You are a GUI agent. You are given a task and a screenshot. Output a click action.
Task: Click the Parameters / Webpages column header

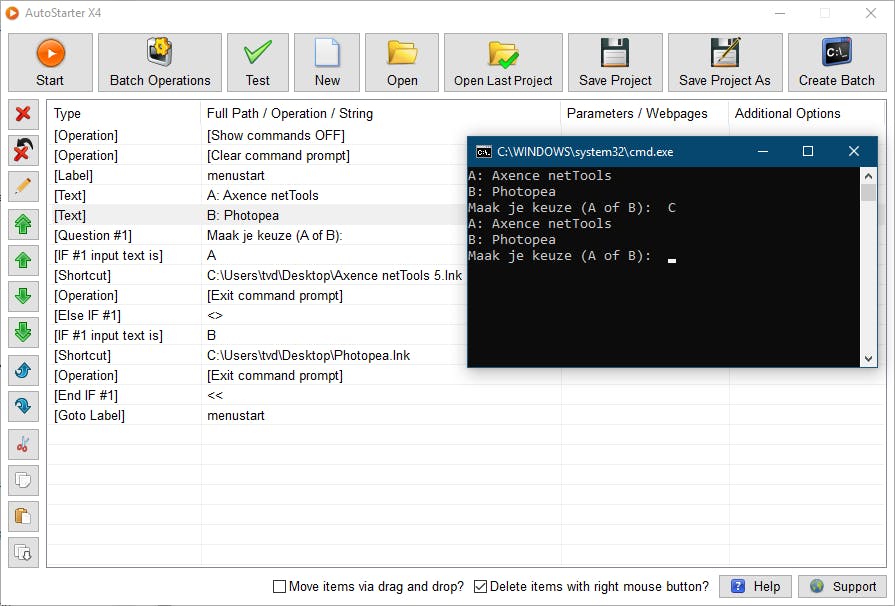tap(645, 114)
